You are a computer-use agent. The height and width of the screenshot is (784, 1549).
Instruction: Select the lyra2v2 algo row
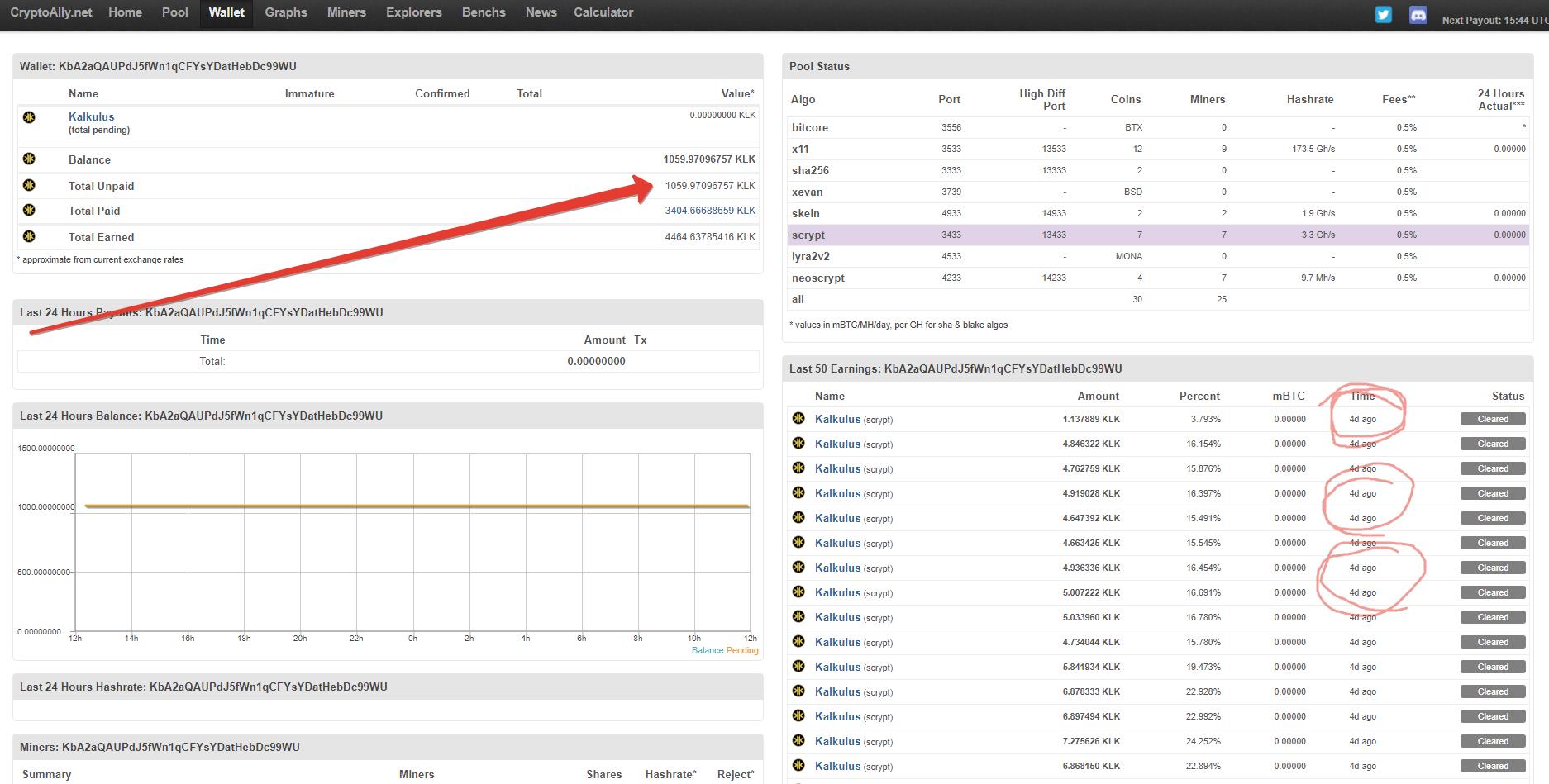1158,256
